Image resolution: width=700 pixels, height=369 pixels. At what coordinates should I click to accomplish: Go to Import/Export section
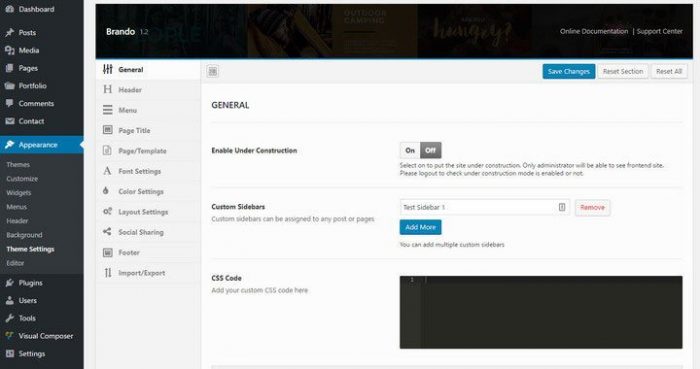point(148,273)
